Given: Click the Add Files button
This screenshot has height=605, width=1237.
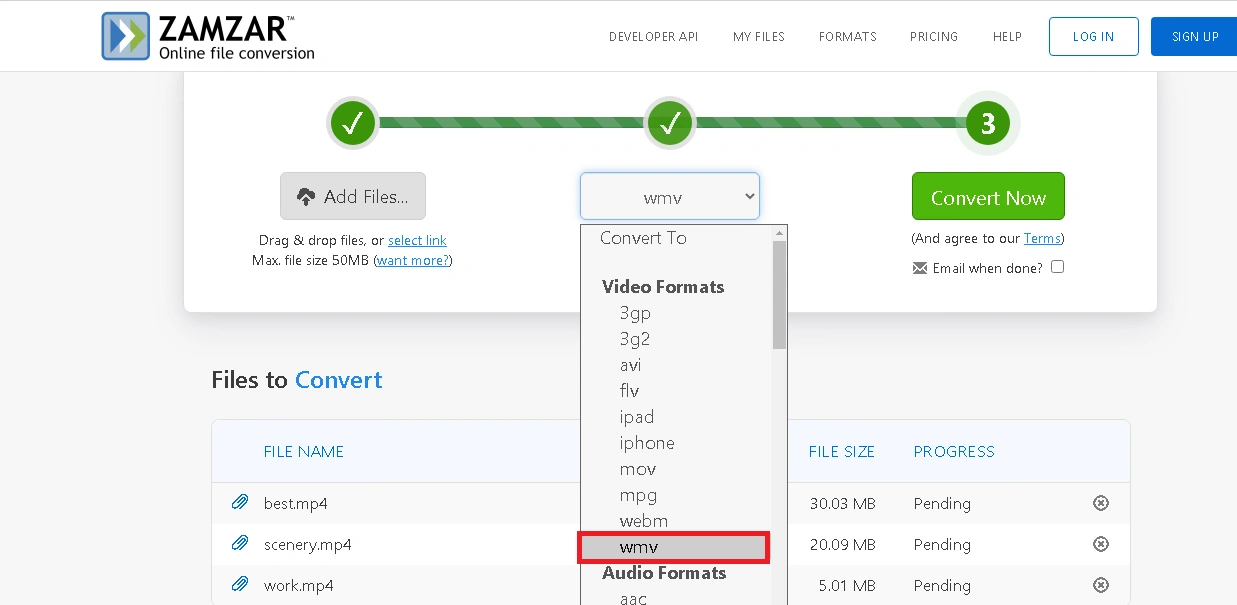Looking at the screenshot, I should (353, 196).
